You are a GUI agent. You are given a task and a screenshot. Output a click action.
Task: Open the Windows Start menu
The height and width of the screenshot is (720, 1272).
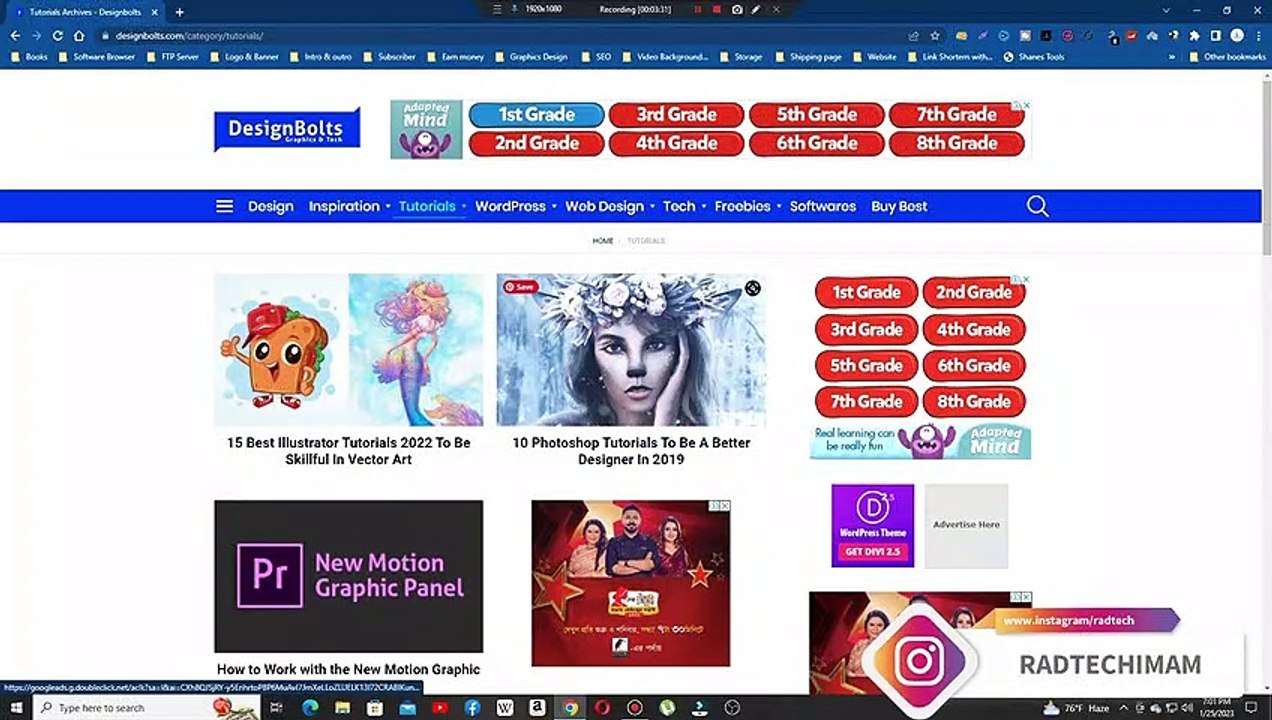pos(15,708)
